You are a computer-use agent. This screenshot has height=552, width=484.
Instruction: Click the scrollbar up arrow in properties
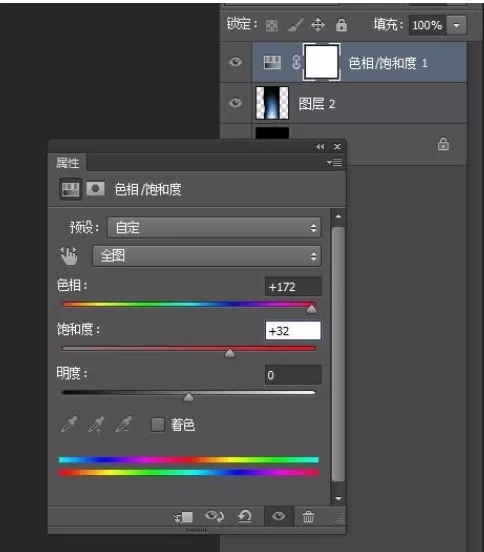tap(338, 217)
